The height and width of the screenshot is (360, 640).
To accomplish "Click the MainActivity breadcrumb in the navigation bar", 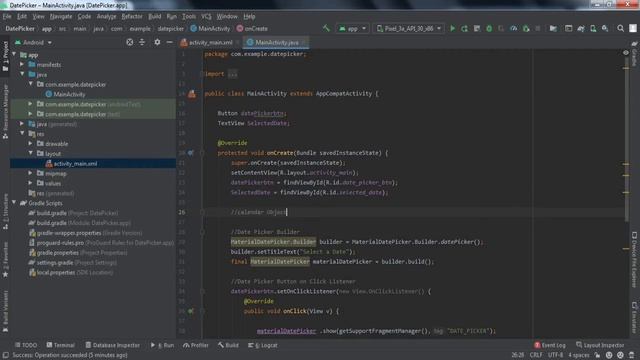I will pos(210,29).
